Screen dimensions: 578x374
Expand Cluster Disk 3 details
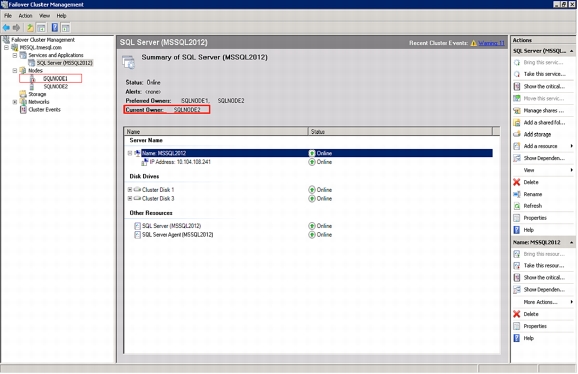pos(130,198)
